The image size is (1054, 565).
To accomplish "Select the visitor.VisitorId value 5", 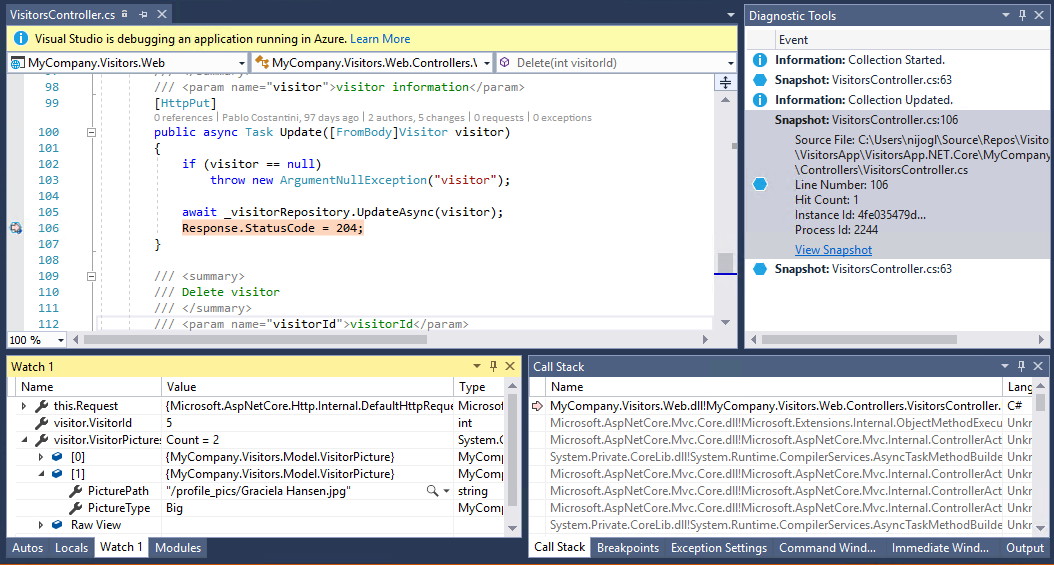I will (307, 423).
